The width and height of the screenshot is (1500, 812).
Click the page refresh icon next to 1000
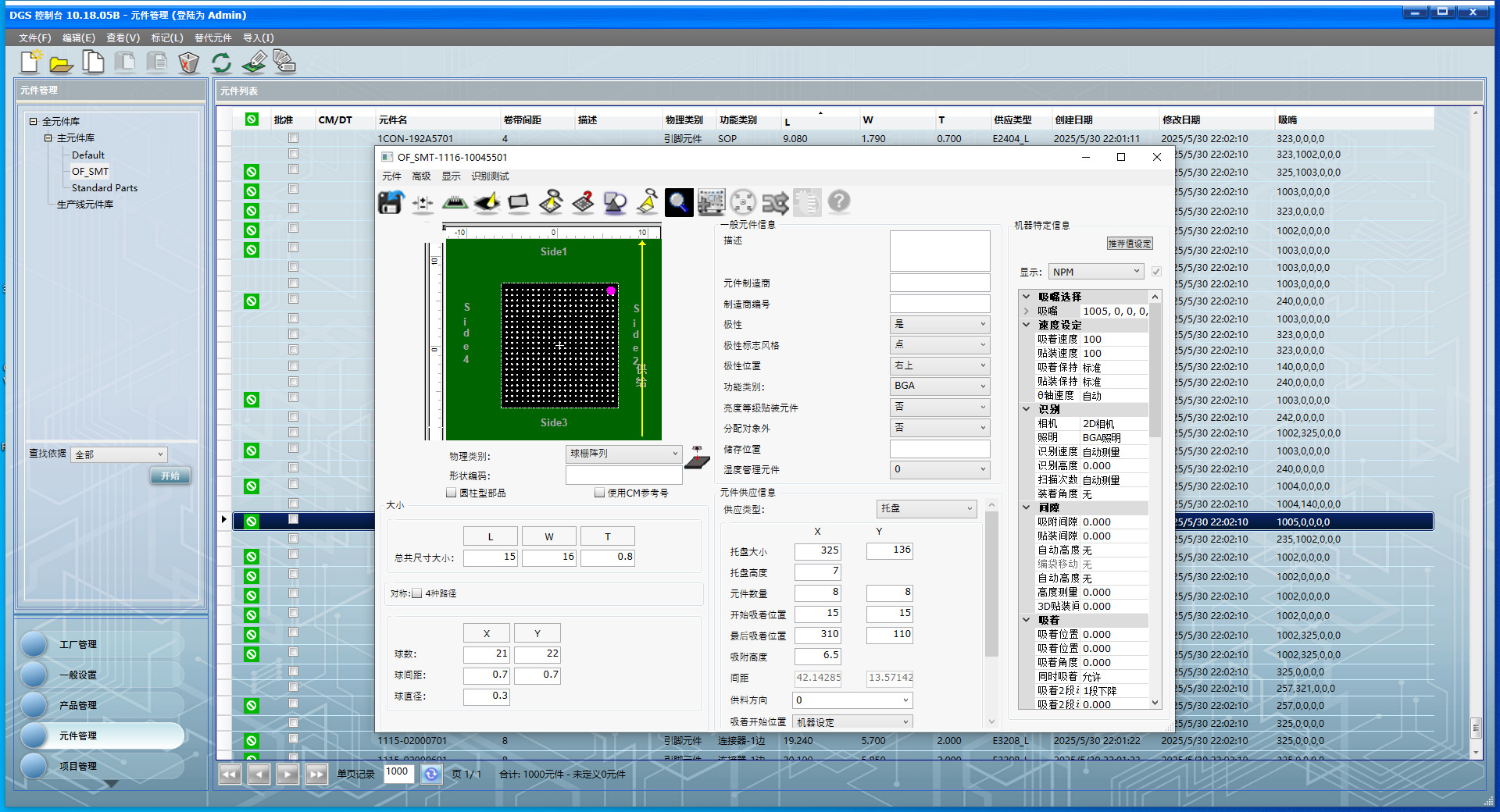tap(430, 774)
